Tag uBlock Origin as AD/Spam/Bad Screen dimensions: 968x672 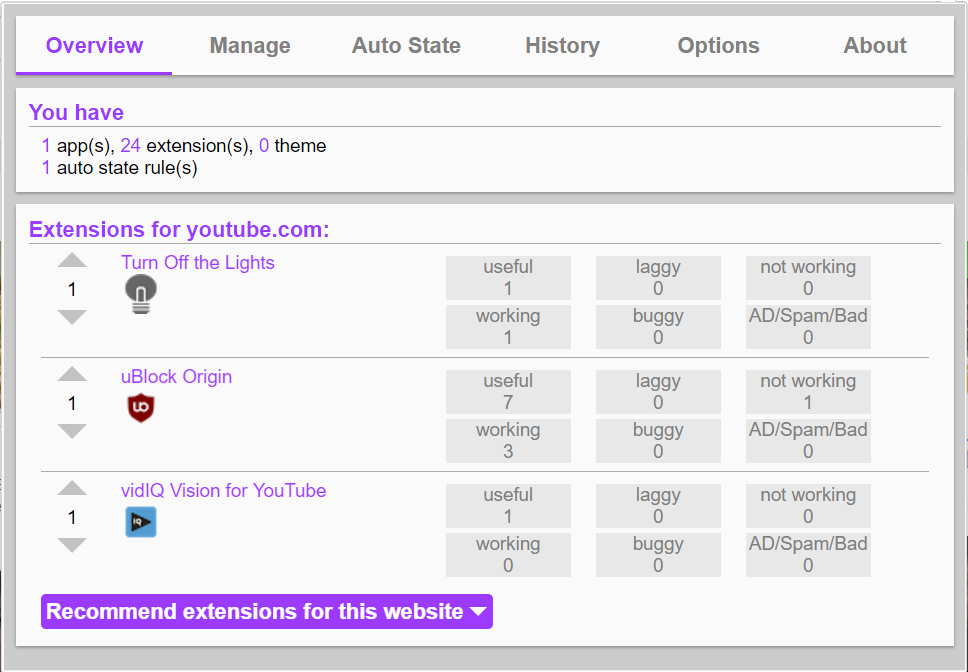coord(808,441)
